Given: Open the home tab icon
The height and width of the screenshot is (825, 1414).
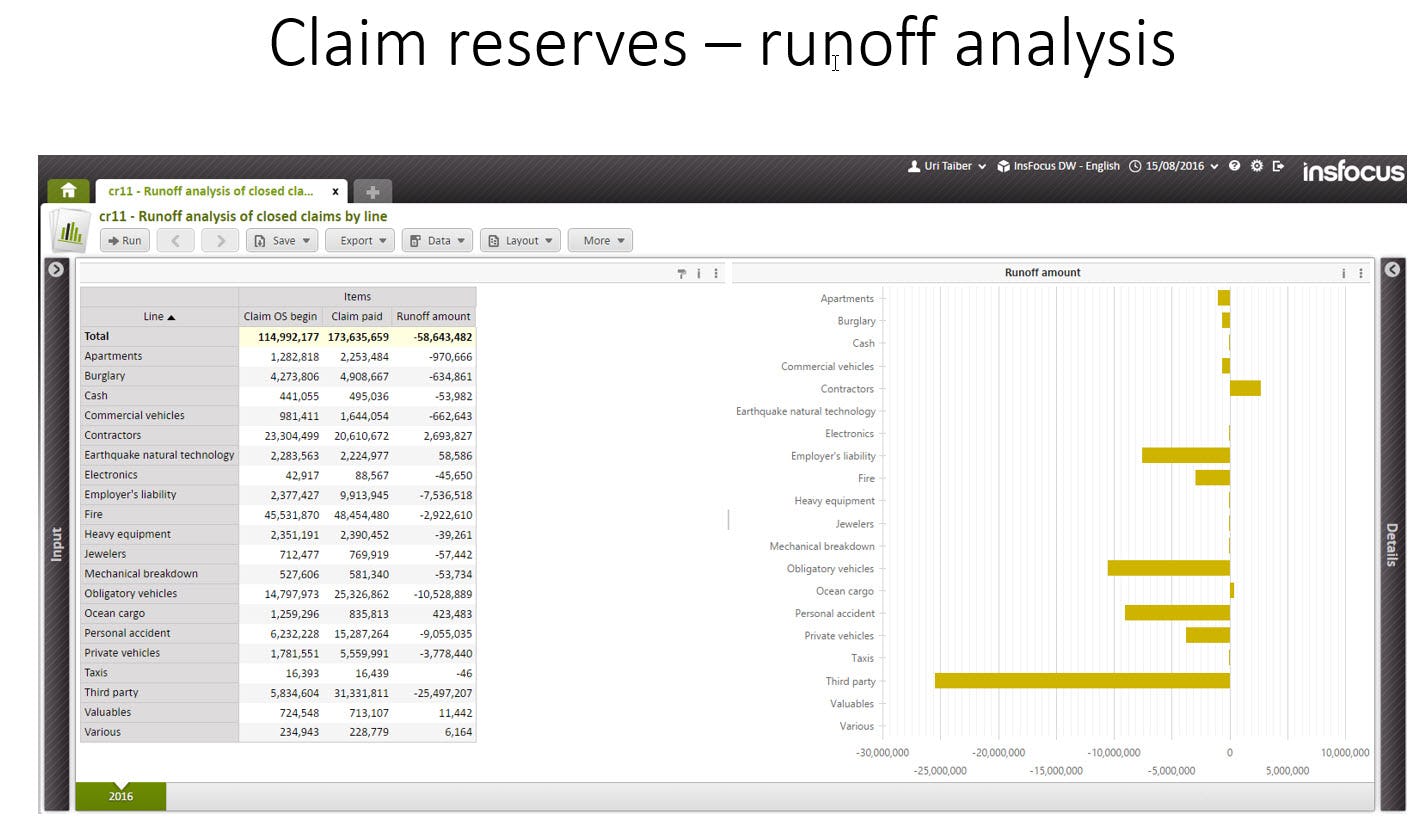Looking at the screenshot, I should click(x=68, y=190).
